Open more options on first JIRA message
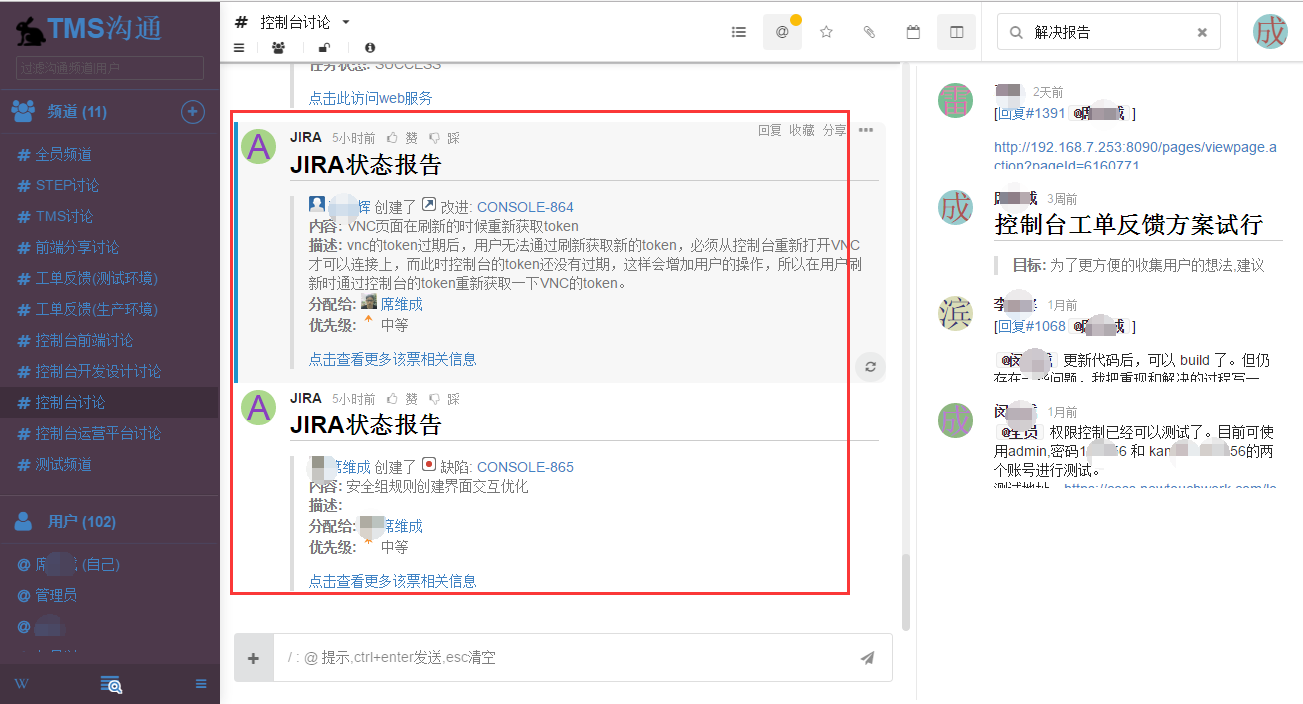 866,130
